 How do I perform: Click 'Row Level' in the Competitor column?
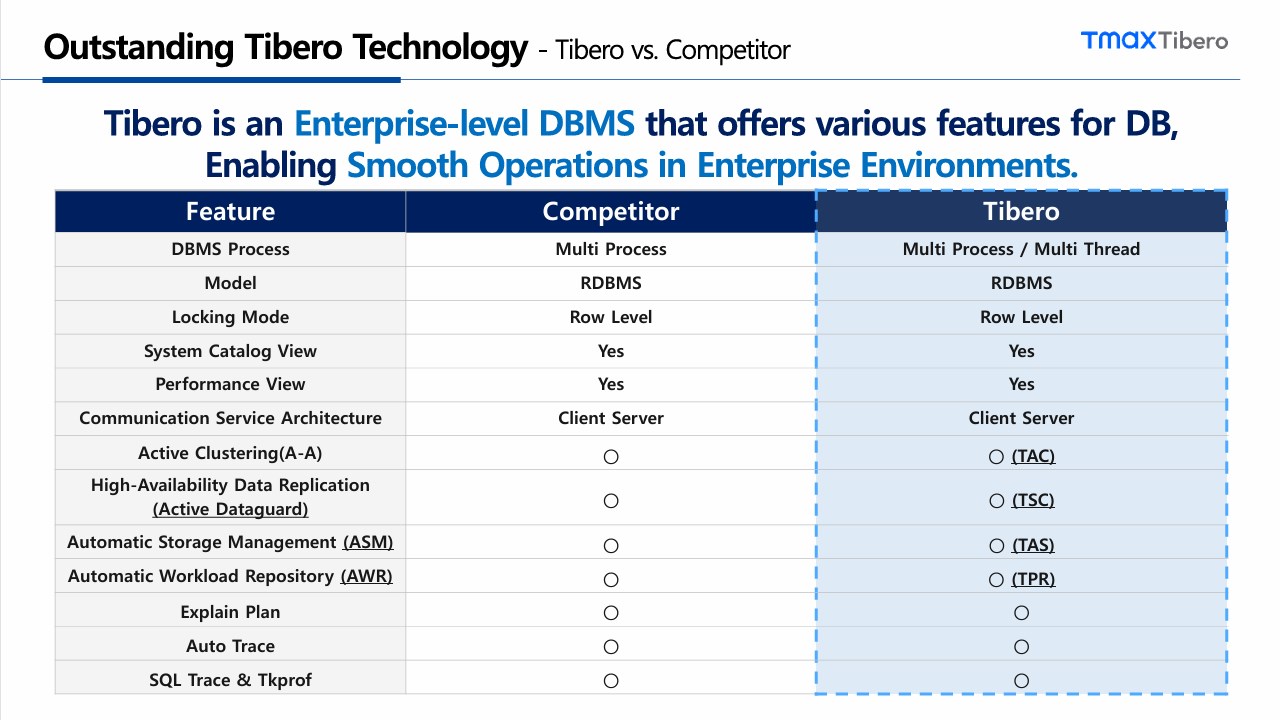point(611,317)
